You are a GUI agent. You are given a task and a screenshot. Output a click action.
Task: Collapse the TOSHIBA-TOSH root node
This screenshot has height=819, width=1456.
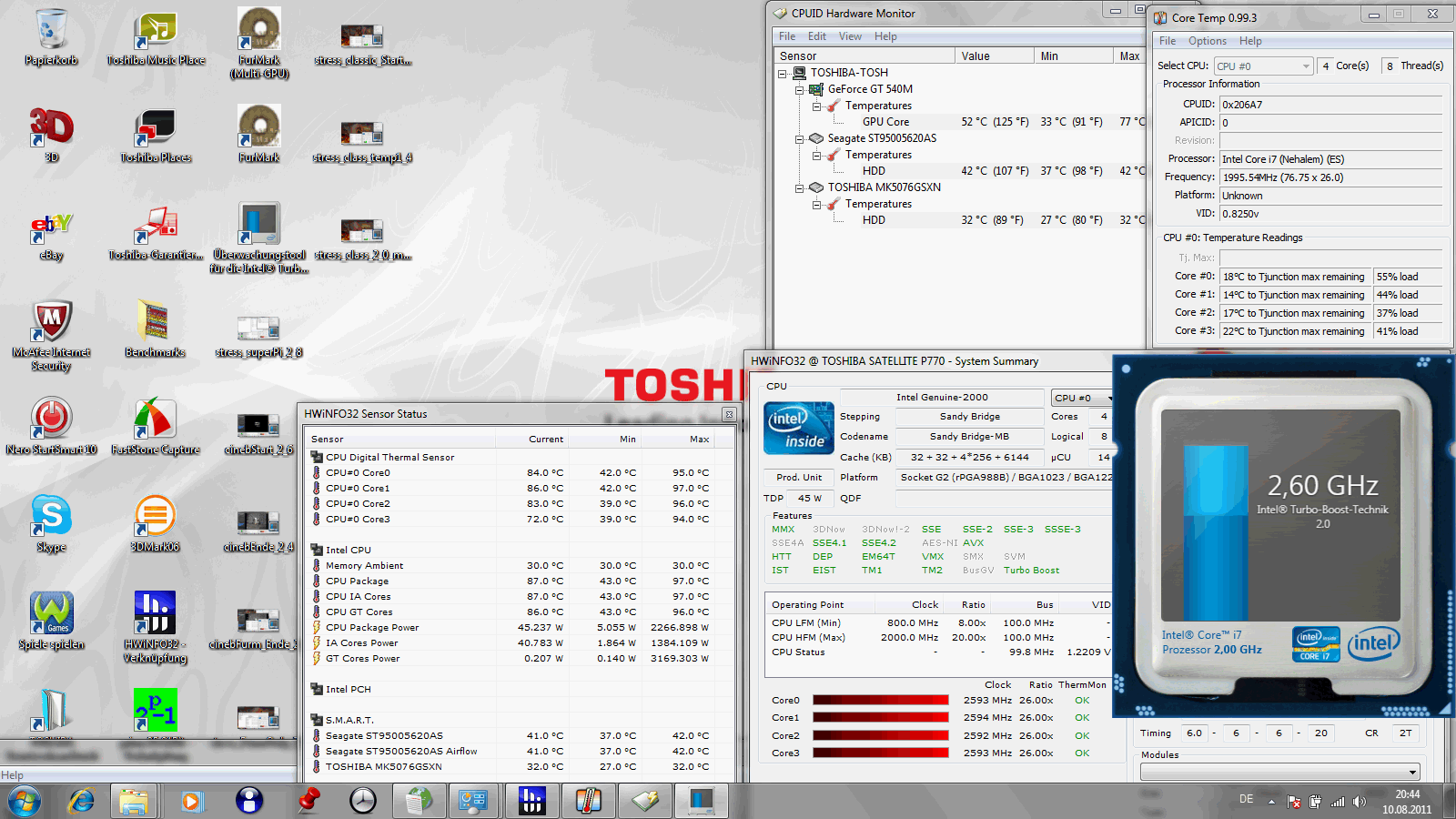click(783, 73)
